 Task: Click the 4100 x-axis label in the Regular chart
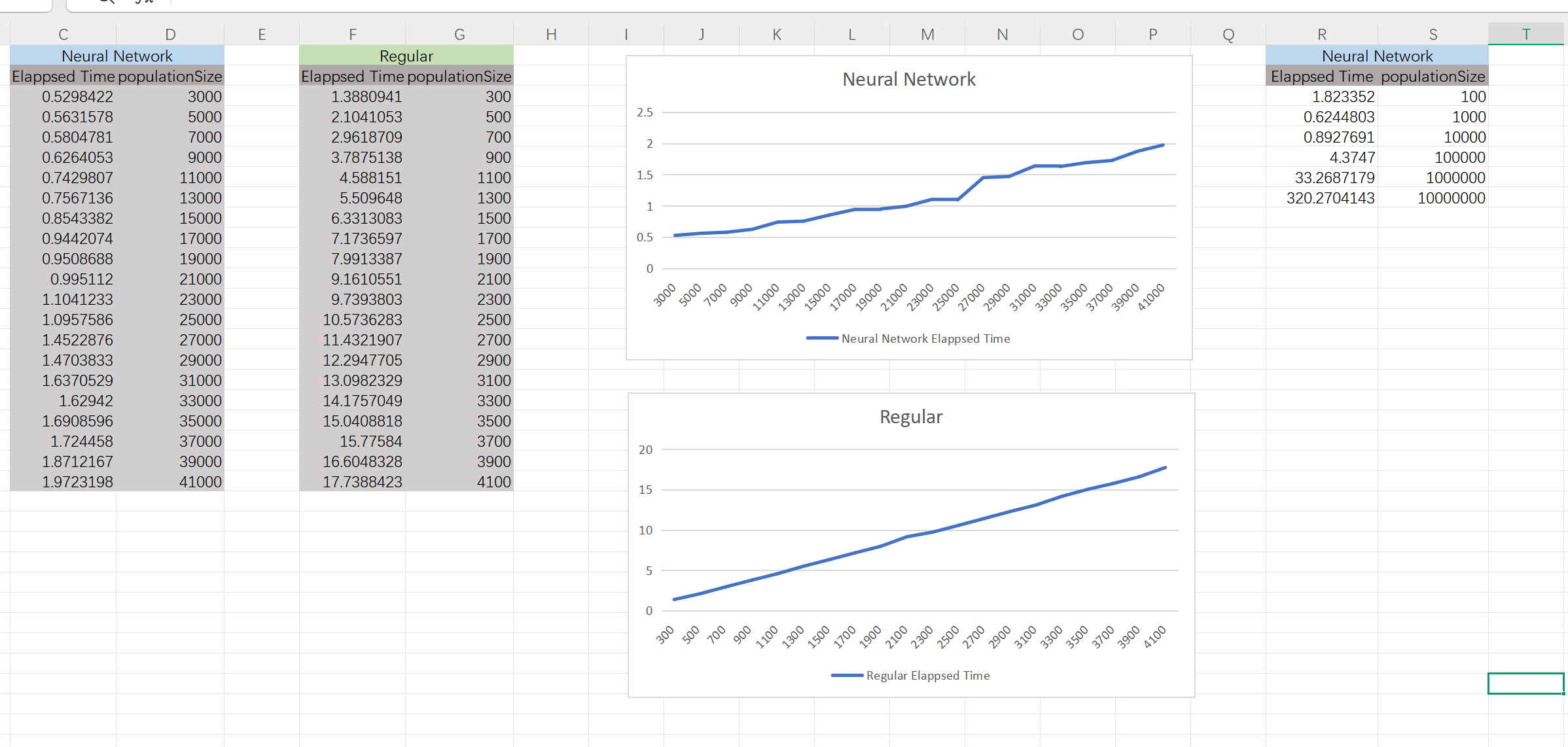1155,636
